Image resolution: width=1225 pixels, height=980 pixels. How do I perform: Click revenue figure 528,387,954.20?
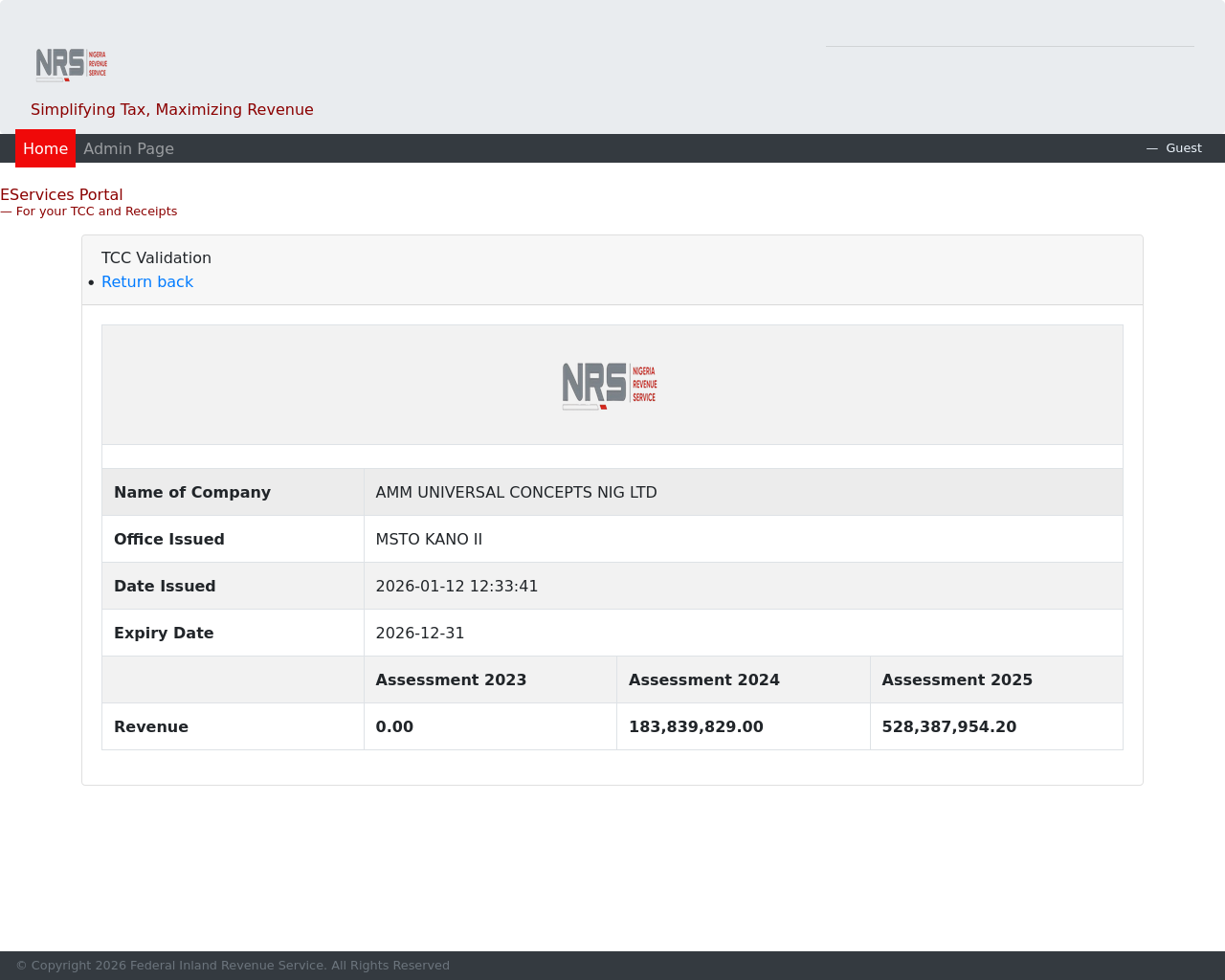948,726
